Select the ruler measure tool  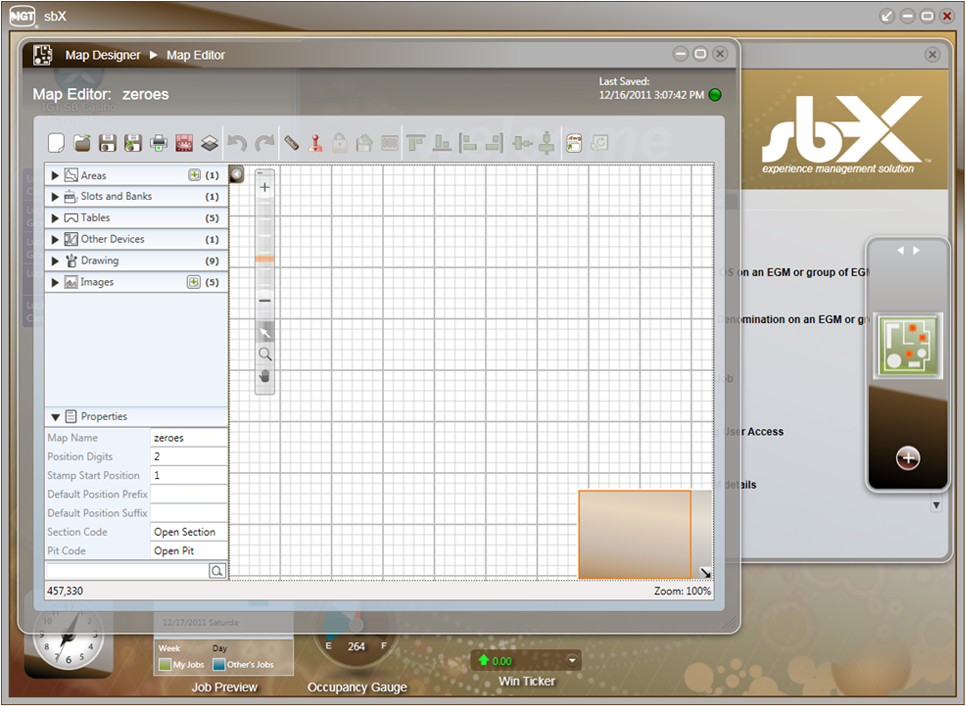tap(291, 144)
